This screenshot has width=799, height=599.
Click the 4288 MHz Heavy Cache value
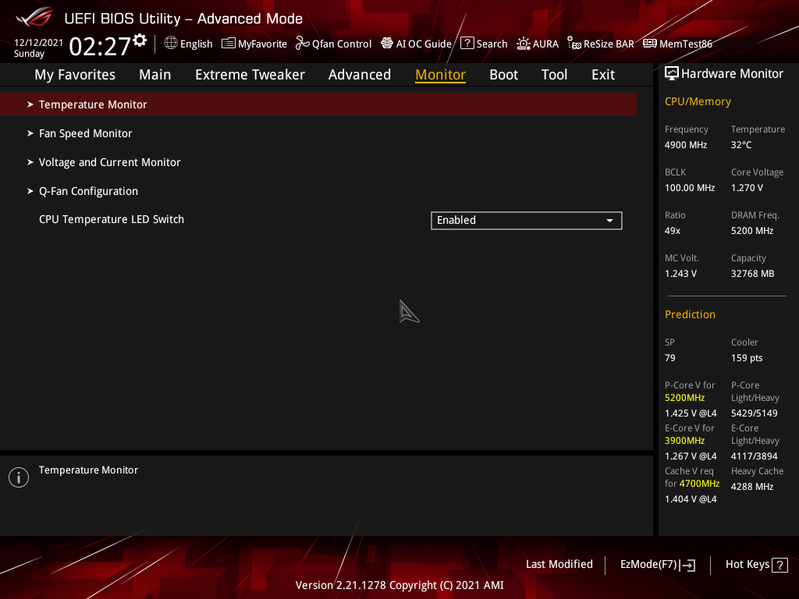pyautogui.click(x=752, y=486)
